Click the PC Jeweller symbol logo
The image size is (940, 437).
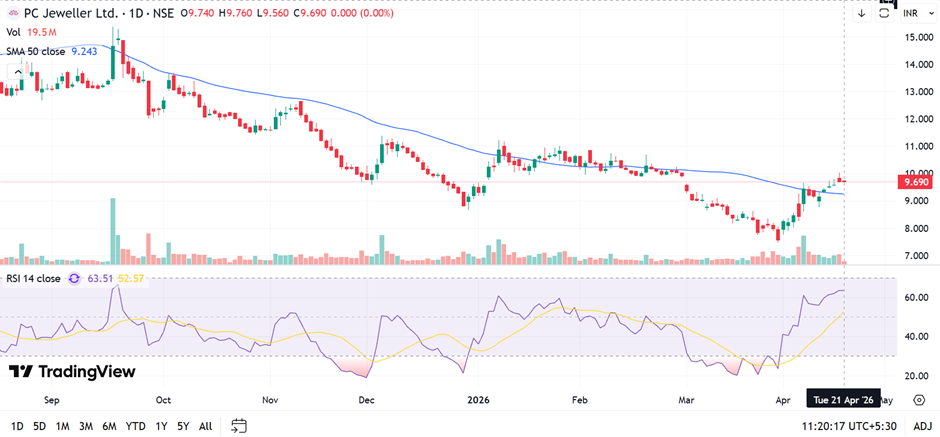click(x=13, y=13)
